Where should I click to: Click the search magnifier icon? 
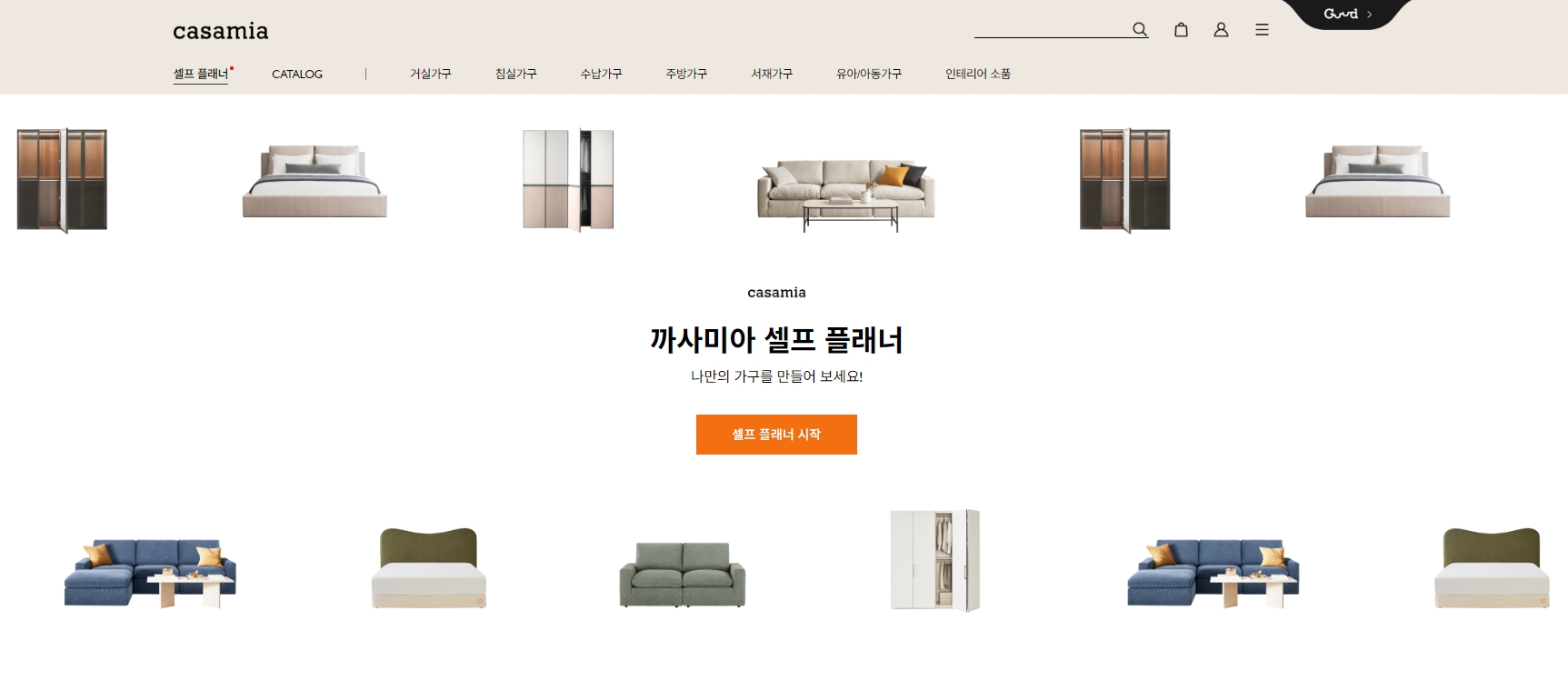[x=1140, y=30]
